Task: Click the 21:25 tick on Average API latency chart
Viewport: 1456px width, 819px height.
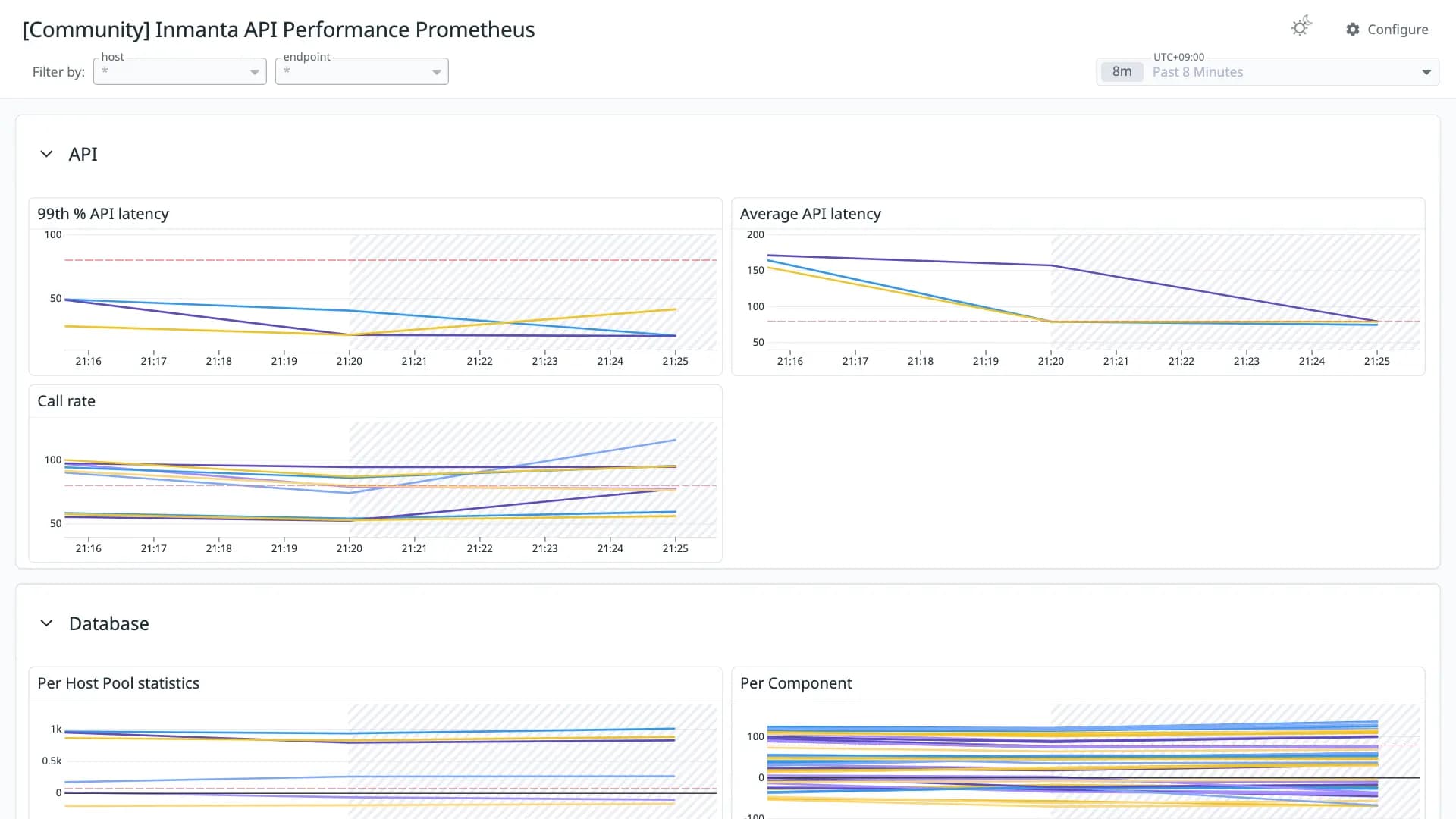Action: click(1376, 361)
